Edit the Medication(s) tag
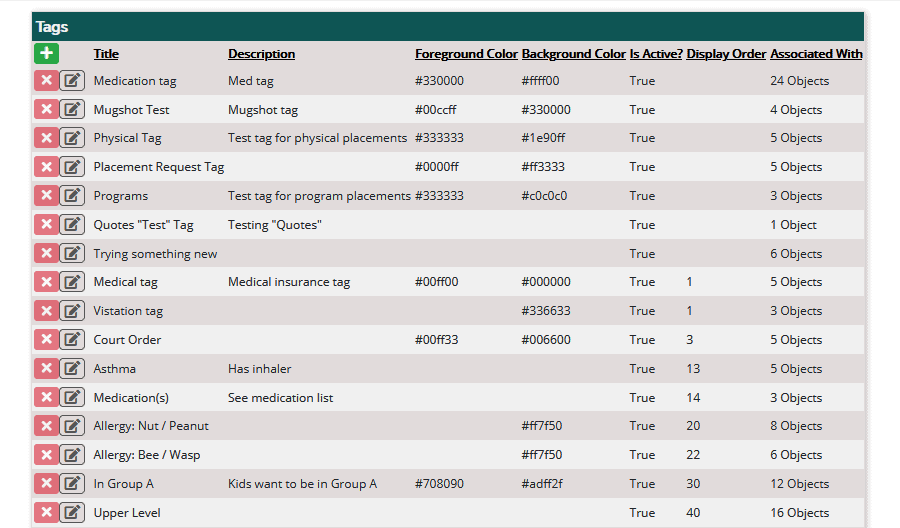Image resolution: width=900 pixels, height=528 pixels. (x=72, y=397)
